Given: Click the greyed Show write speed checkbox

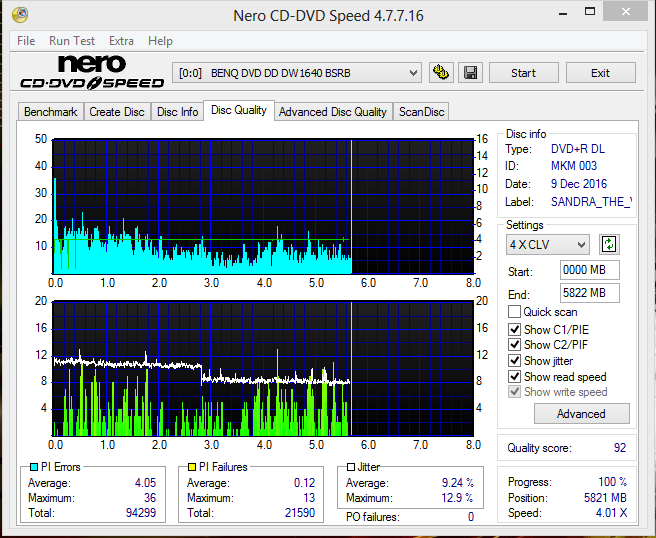Looking at the screenshot, I should click(x=514, y=392).
